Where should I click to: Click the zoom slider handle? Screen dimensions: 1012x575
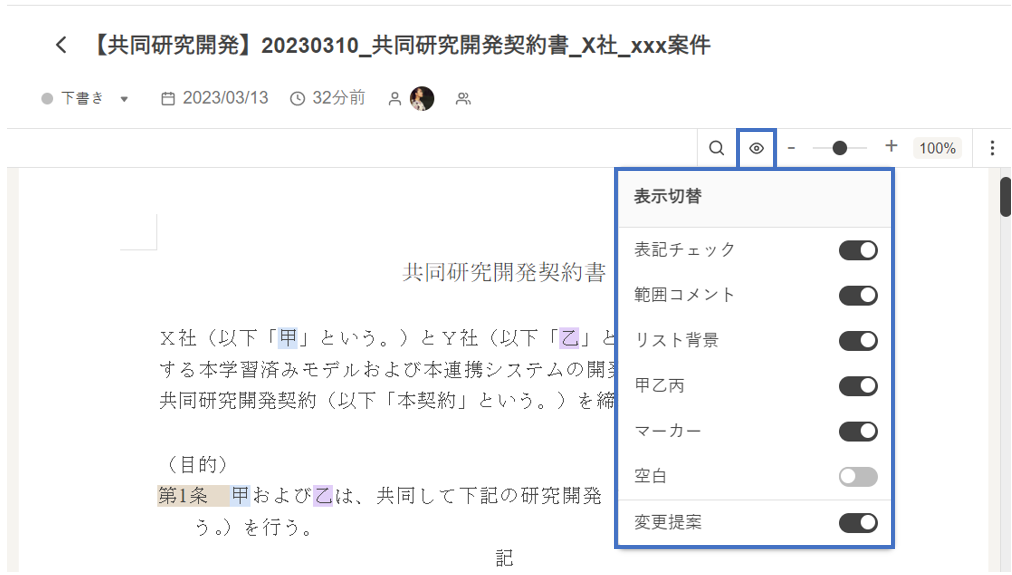pyautogui.click(x=840, y=148)
